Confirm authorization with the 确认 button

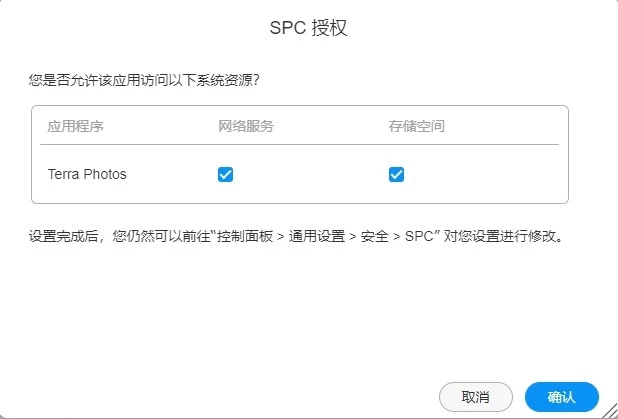point(561,397)
